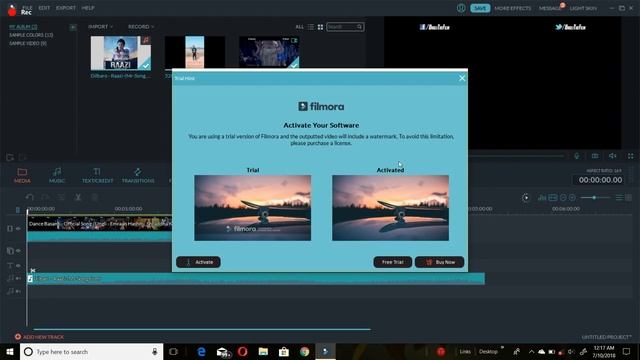Open the File menu

click(27, 8)
